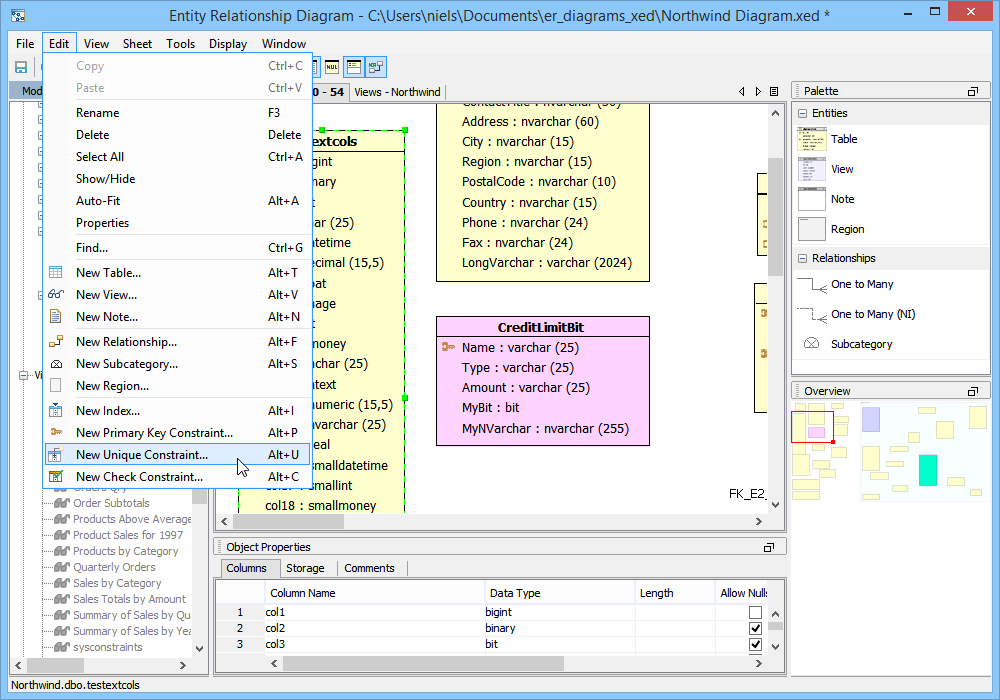Click the NUL display toolbar icon
The image size is (1000, 700).
pos(332,67)
